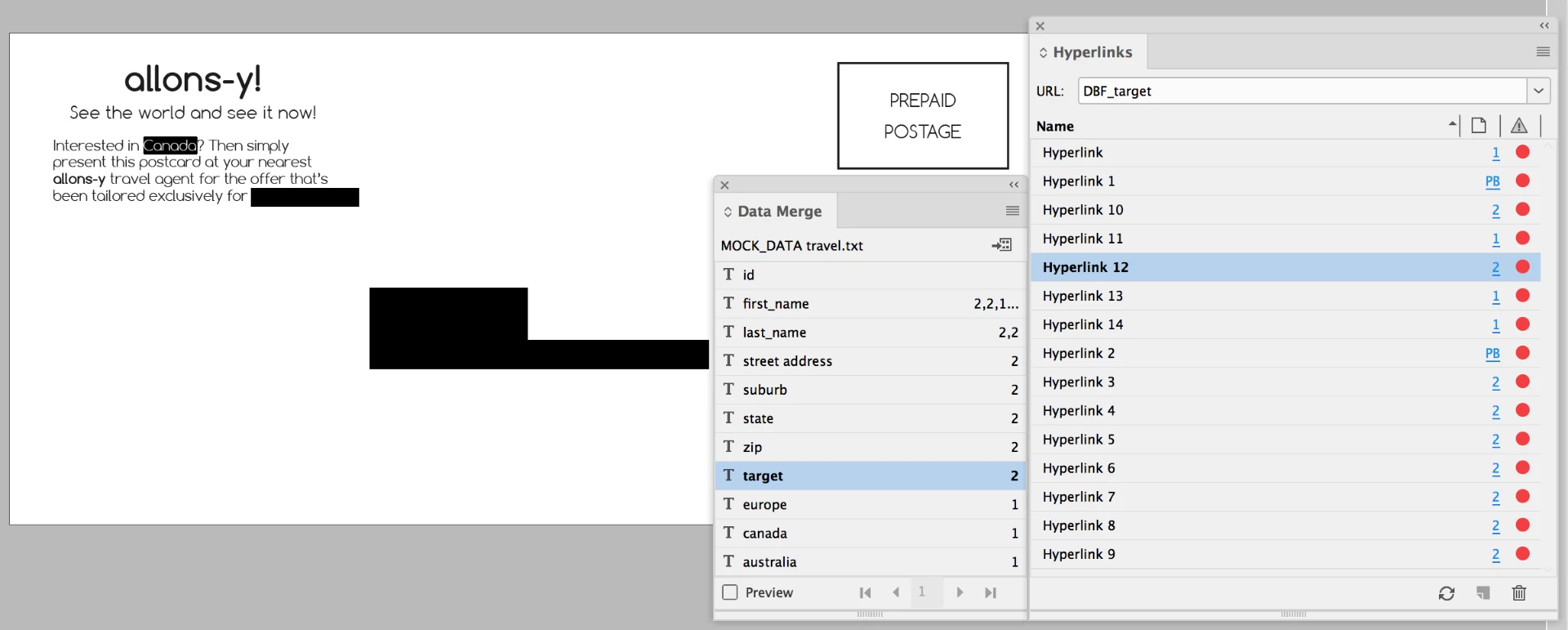Click the page link for Hyperlink 10
This screenshot has width=1568, height=630.
click(1496, 210)
